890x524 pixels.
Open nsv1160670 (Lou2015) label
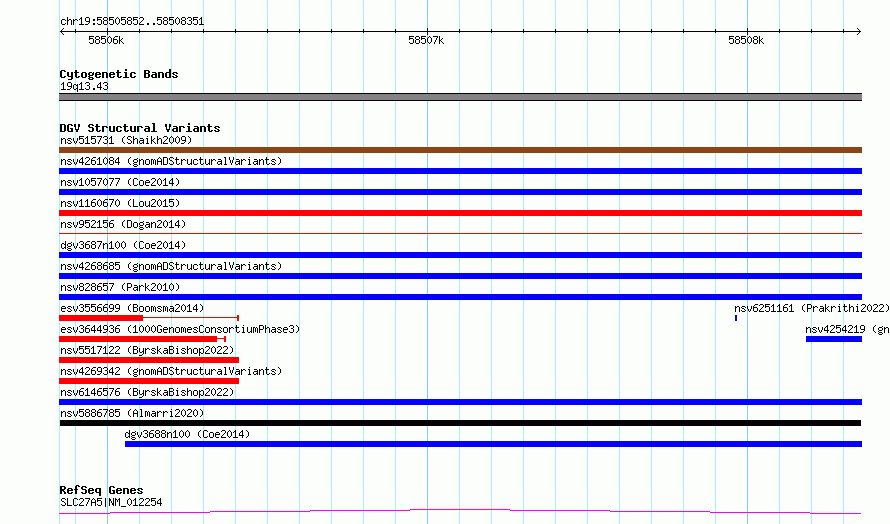pyautogui.click(x=120, y=203)
